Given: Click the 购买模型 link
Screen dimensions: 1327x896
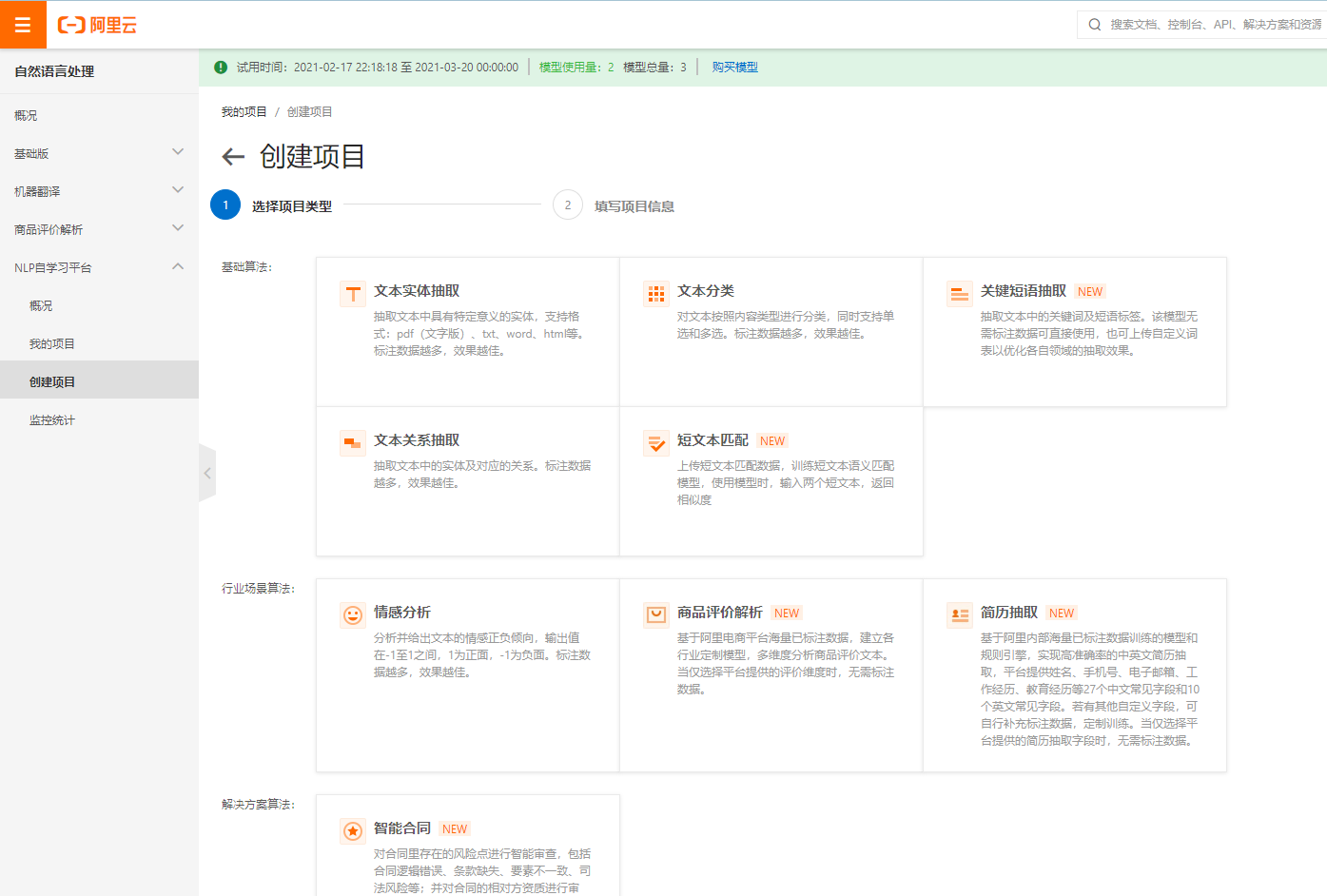Looking at the screenshot, I should (734, 68).
